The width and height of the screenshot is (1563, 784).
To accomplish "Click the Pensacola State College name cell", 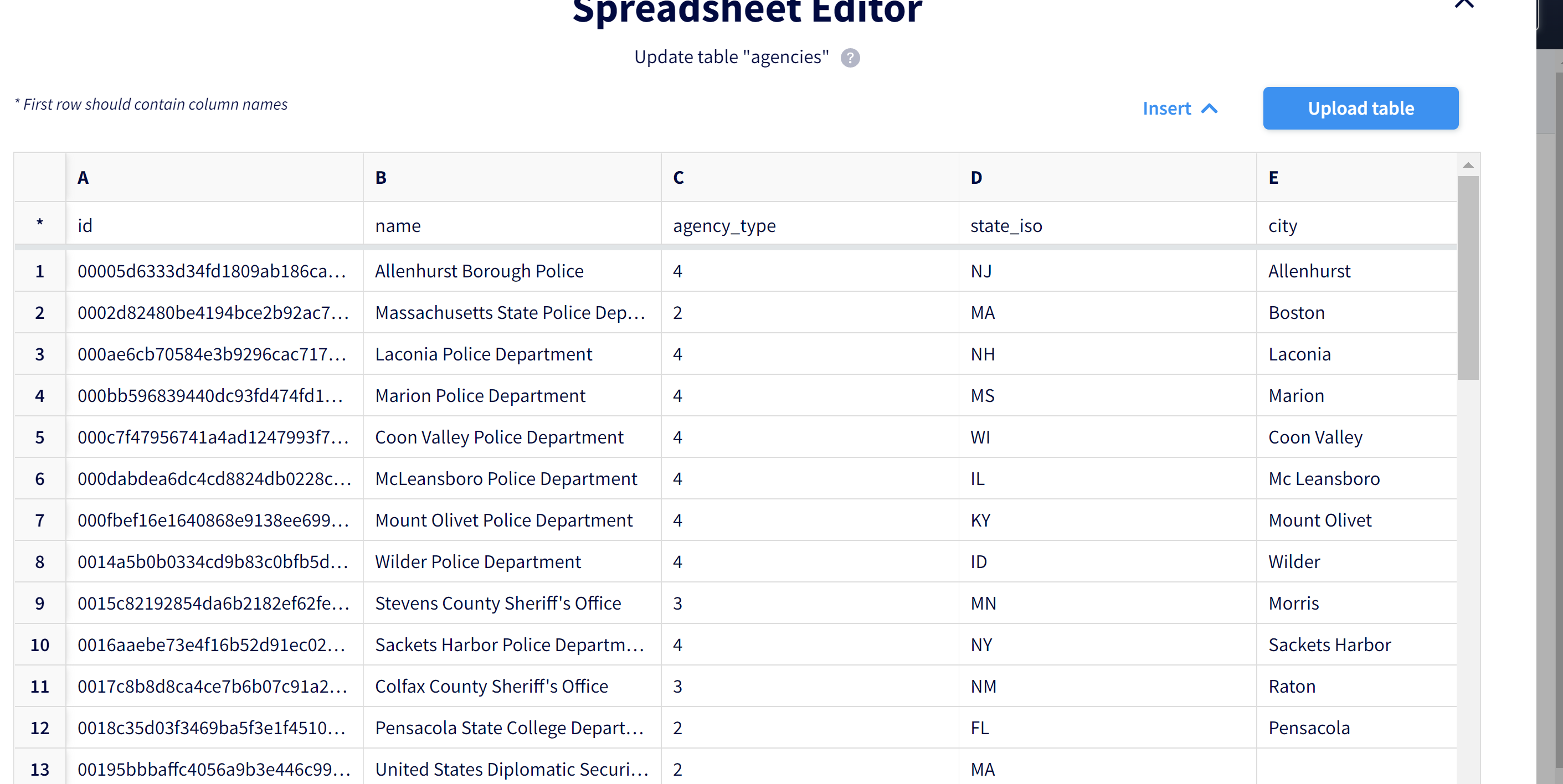I will point(512,728).
